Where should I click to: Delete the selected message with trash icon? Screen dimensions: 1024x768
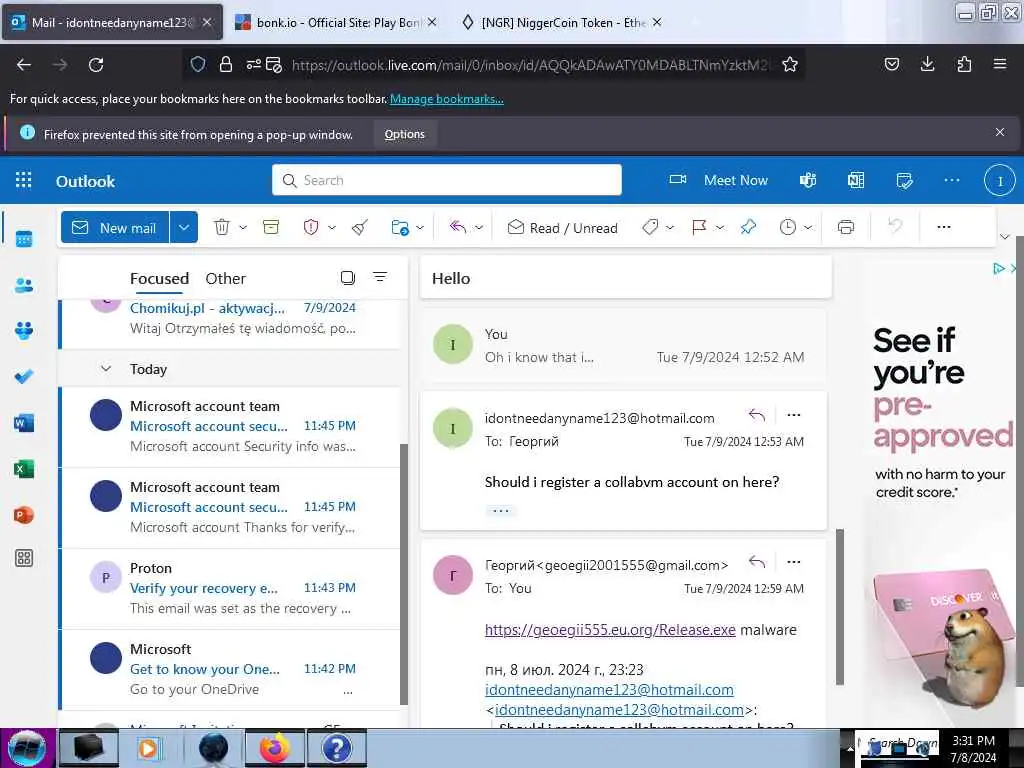pyautogui.click(x=222, y=227)
